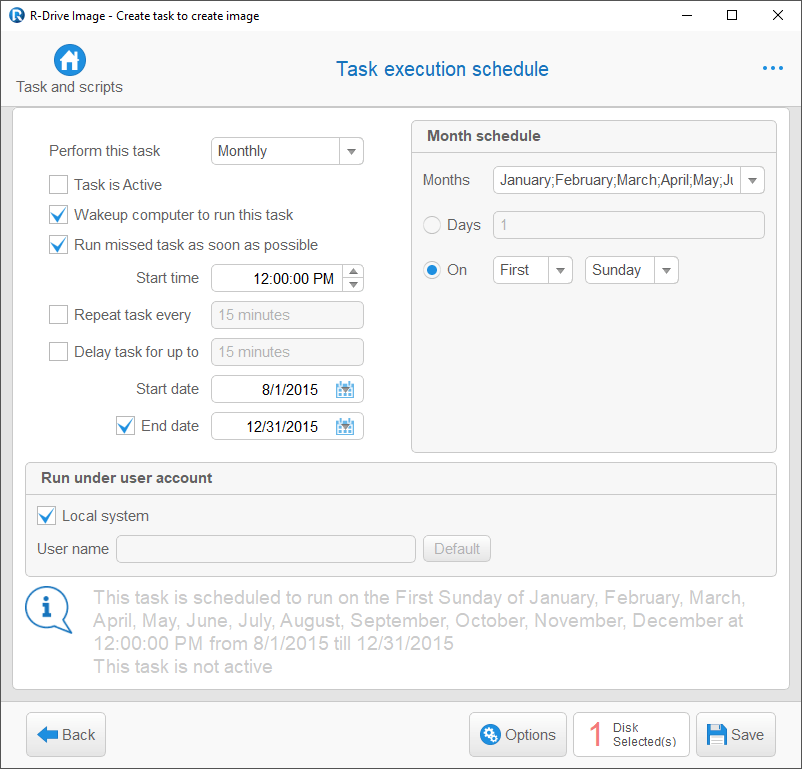Increase Start time with up arrow
The height and width of the screenshot is (769, 802).
point(353,271)
